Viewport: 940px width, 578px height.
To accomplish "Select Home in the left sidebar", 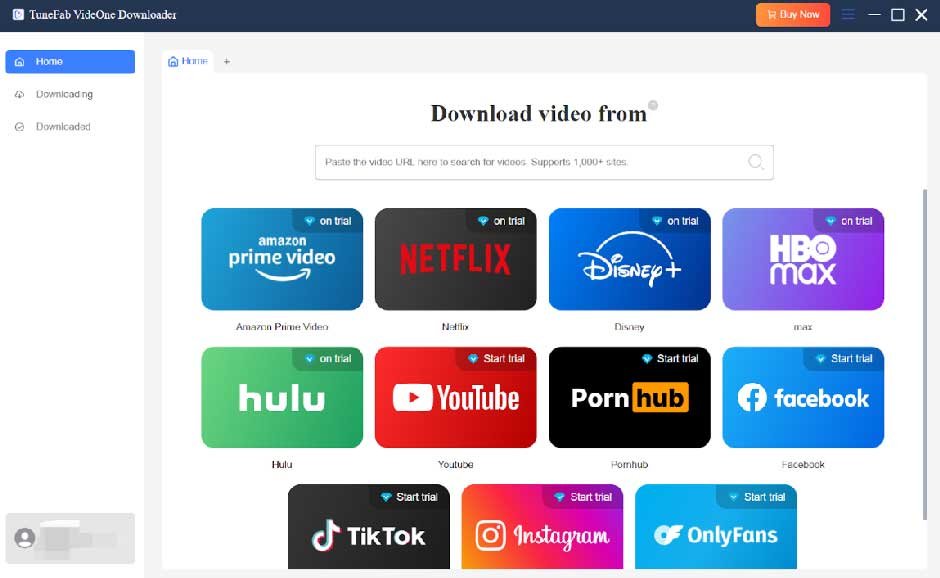I will click(70, 61).
